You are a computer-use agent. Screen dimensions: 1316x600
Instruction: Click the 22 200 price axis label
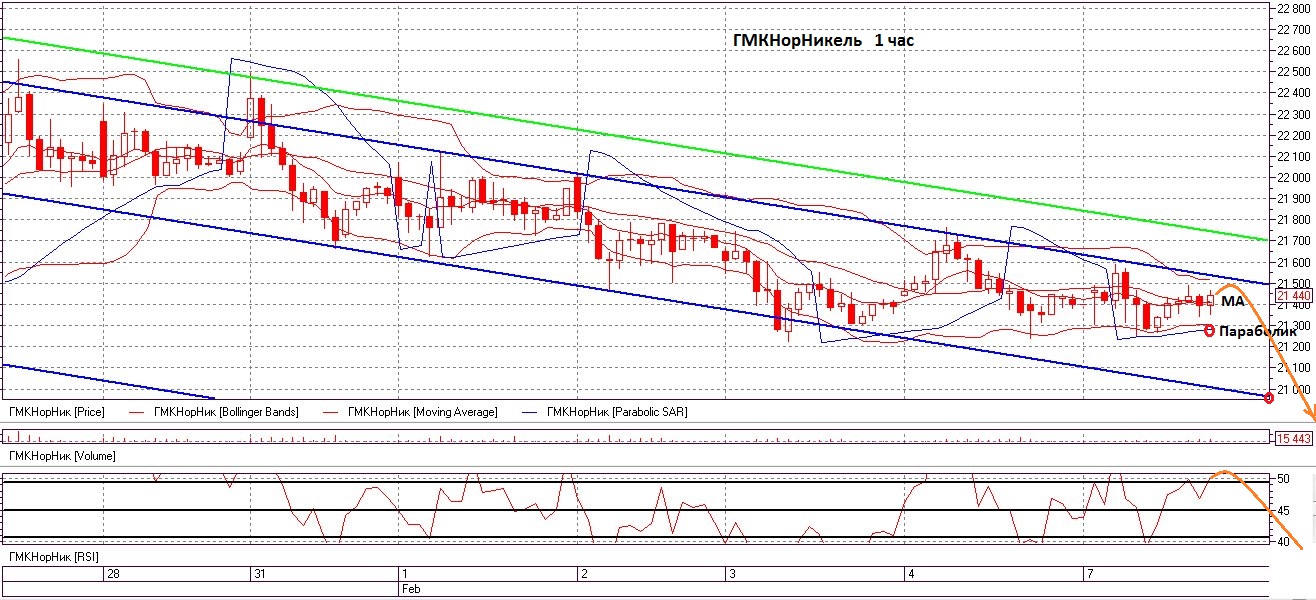coord(1294,135)
